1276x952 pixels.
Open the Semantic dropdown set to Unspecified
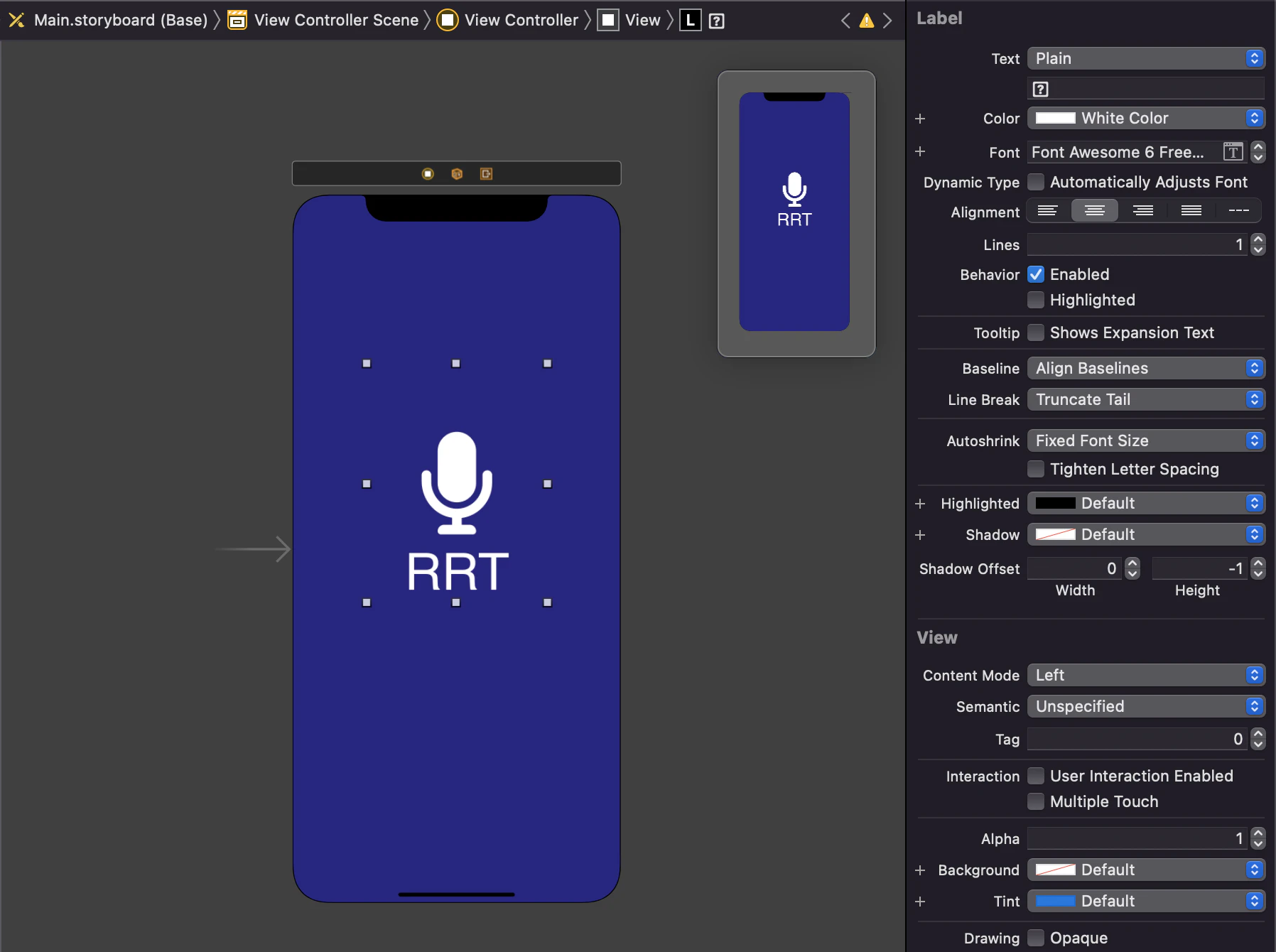tap(1146, 707)
